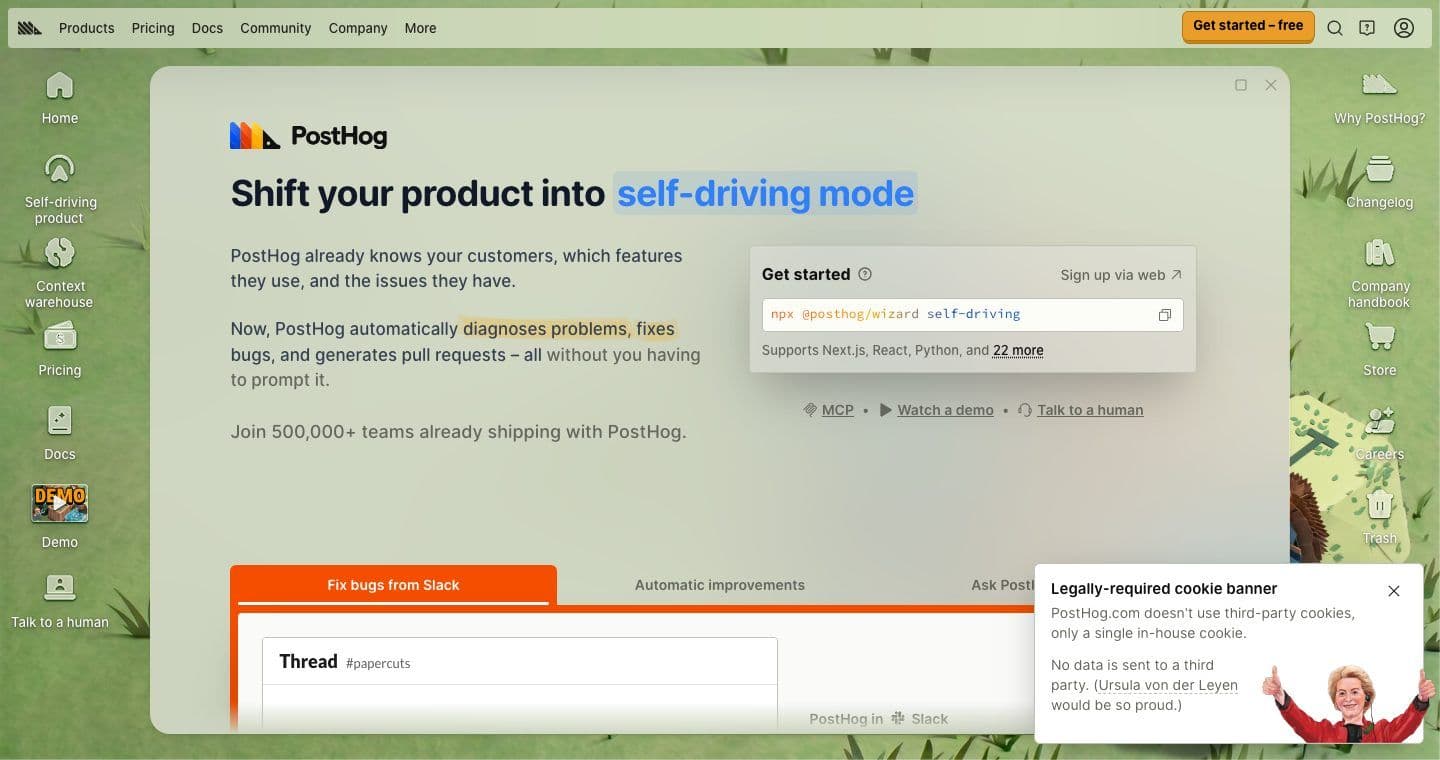Open the Changelog desktop icon

(1380, 181)
